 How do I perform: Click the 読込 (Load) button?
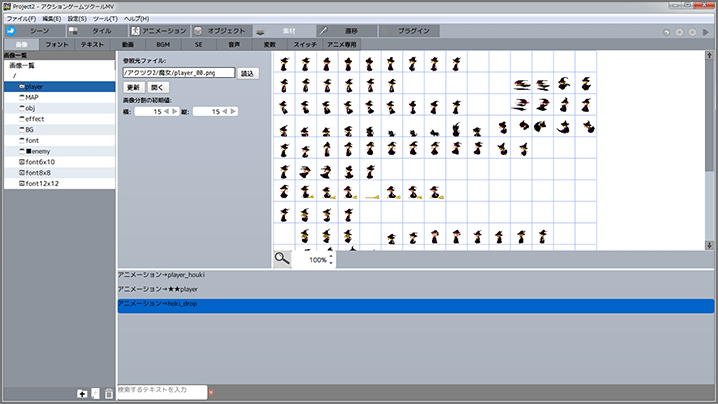[x=248, y=73]
